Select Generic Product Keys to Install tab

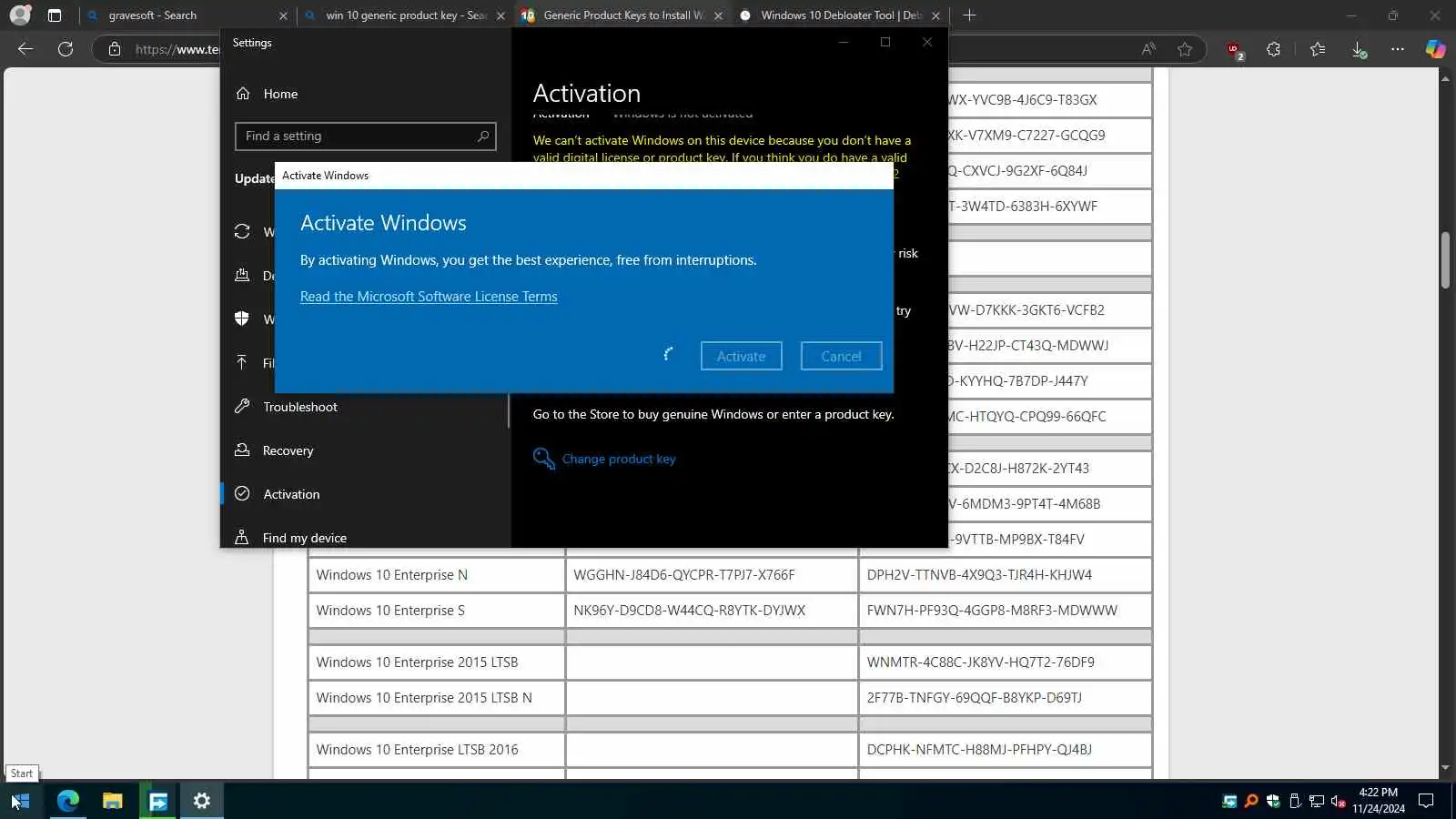point(623,15)
